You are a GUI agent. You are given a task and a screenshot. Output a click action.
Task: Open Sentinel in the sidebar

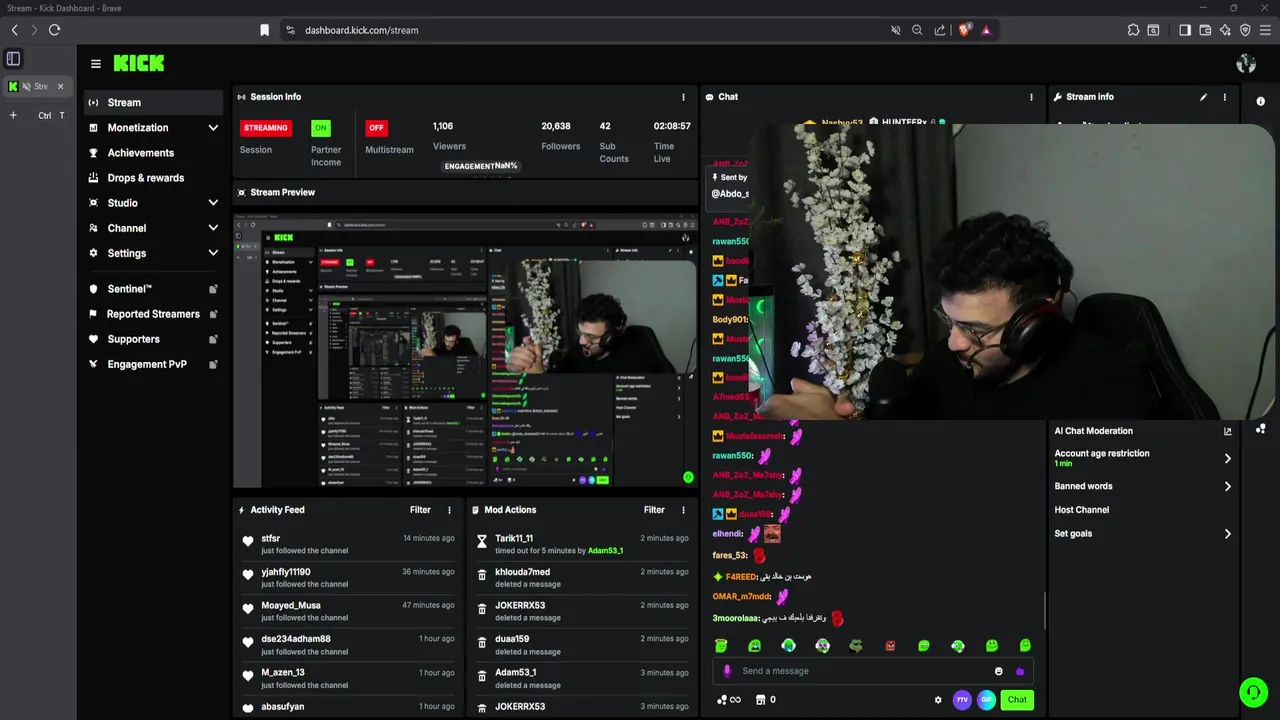pos(153,289)
